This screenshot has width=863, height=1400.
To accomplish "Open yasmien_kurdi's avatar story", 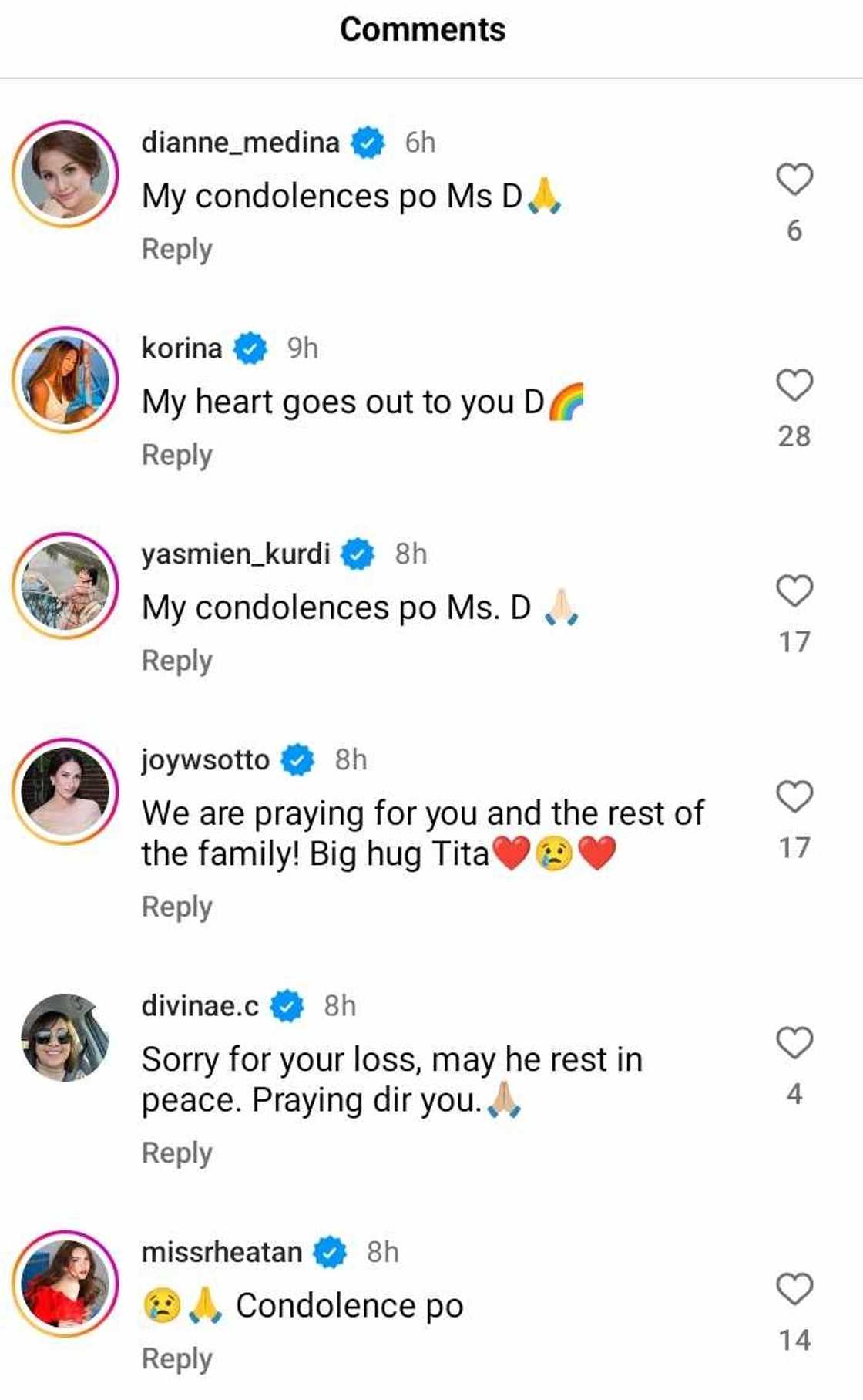I will [65, 585].
